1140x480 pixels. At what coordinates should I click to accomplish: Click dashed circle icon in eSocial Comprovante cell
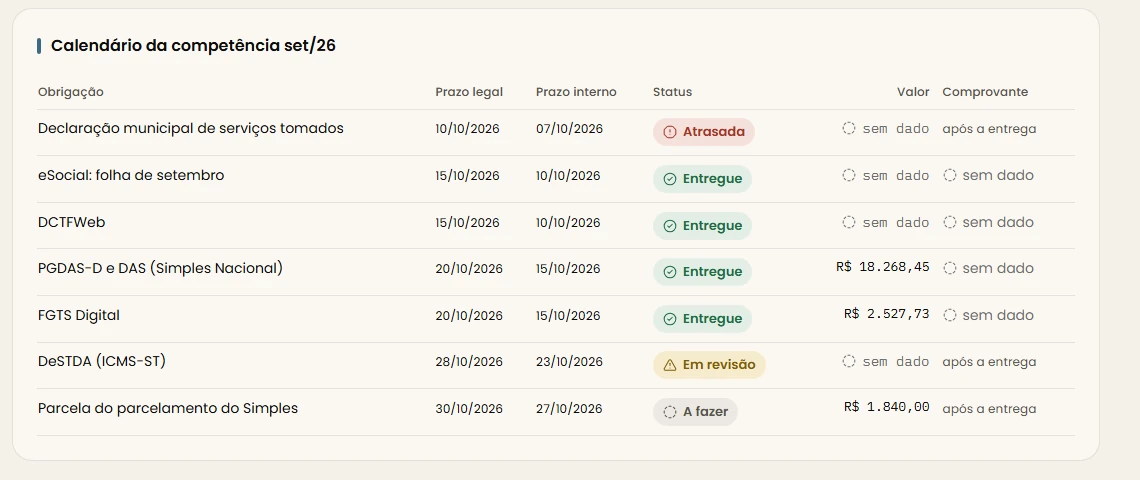pyautogui.click(x=950, y=175)
